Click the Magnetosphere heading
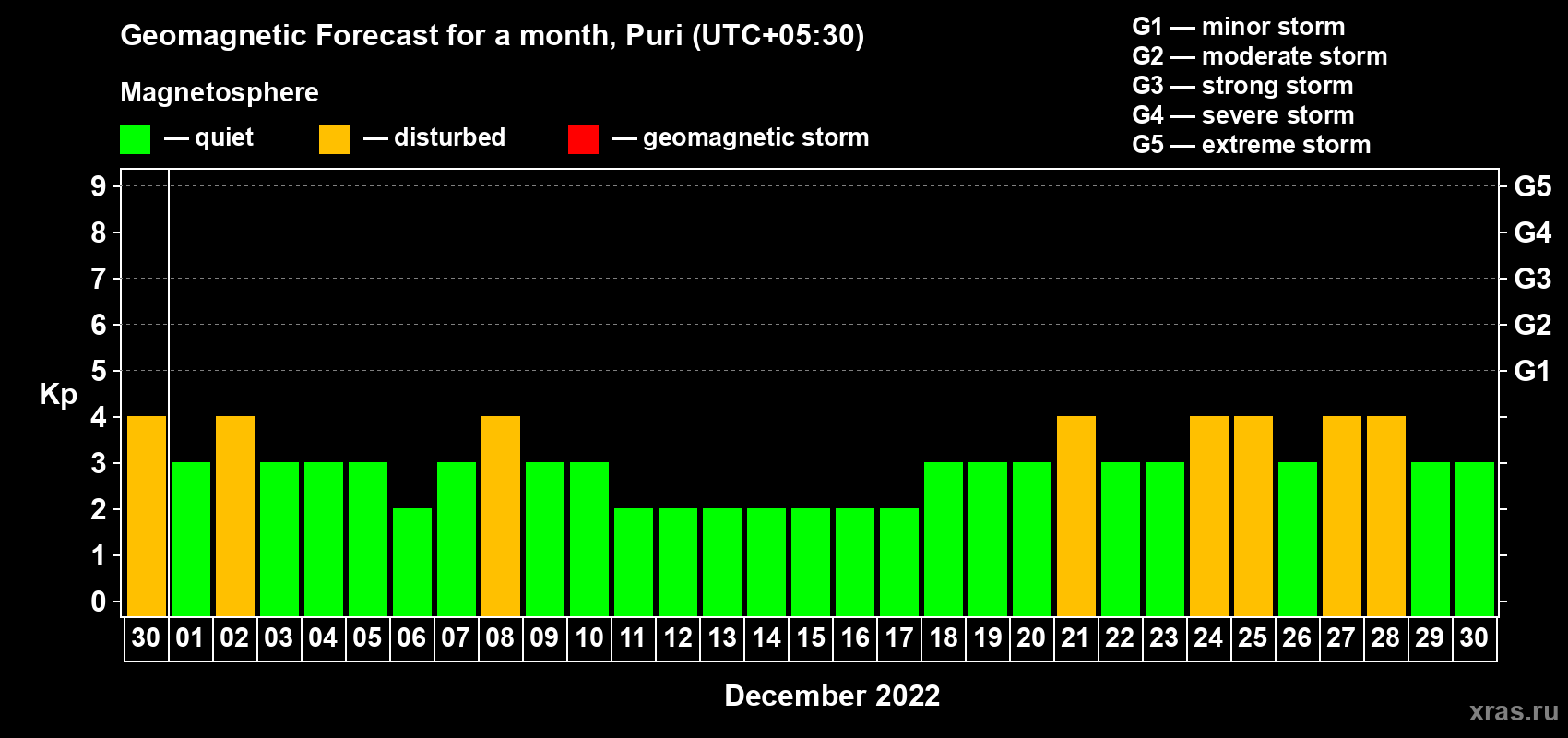The image size is (1568, 738). (x=220, y=92)
